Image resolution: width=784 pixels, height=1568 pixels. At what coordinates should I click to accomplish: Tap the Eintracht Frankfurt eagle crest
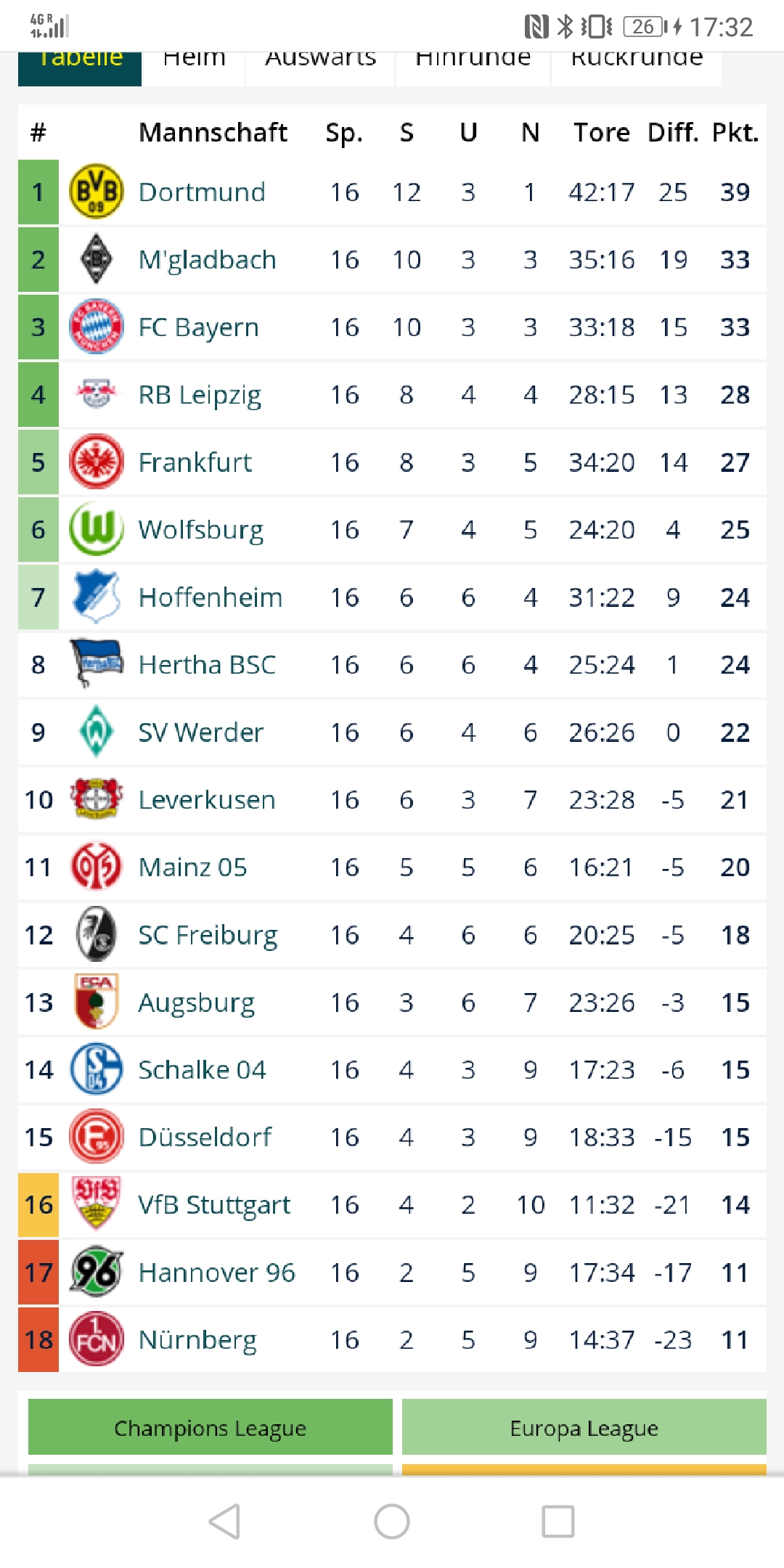[x=96, y=462]
